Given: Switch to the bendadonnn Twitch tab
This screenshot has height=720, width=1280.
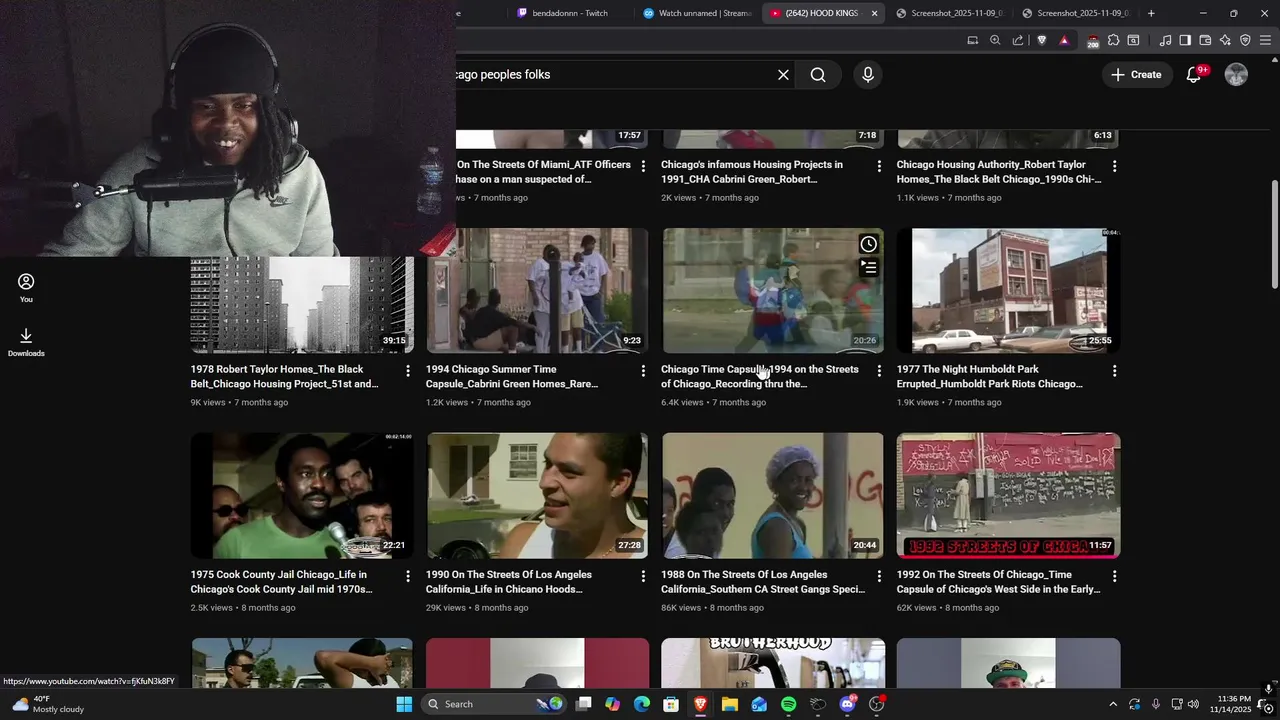Looking at the screenshot, I should coord(569,13).
